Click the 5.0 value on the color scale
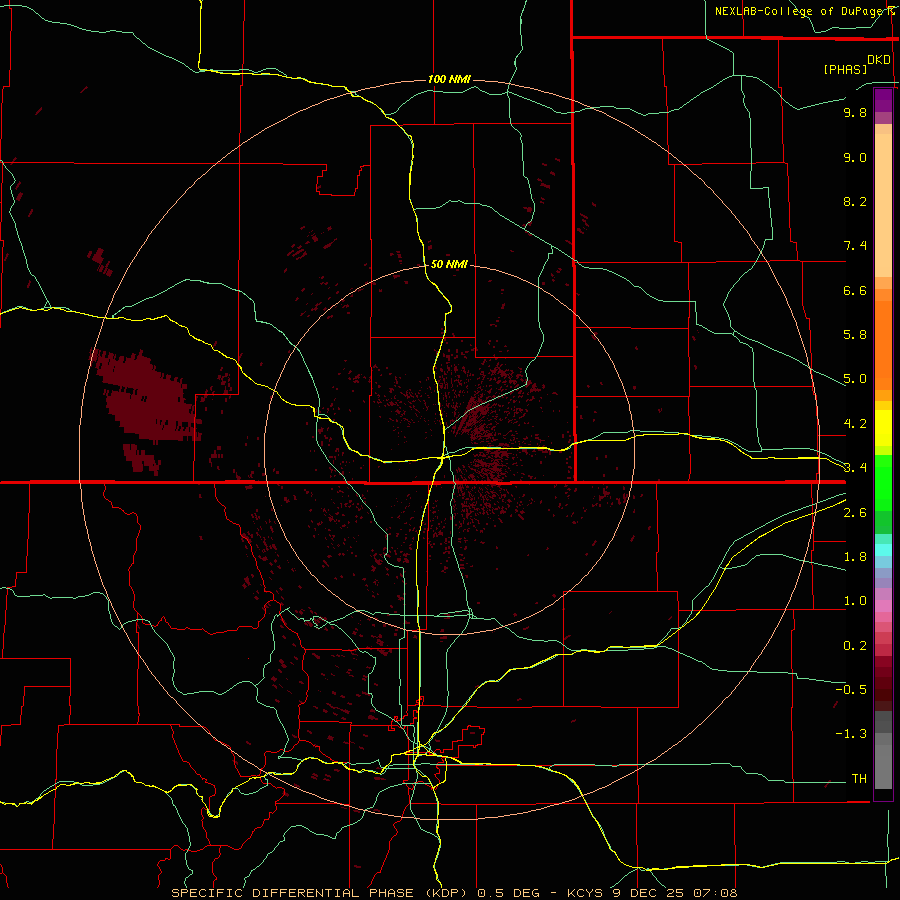The width and height of the screenshot is (900, 900). tap(855, 379)
